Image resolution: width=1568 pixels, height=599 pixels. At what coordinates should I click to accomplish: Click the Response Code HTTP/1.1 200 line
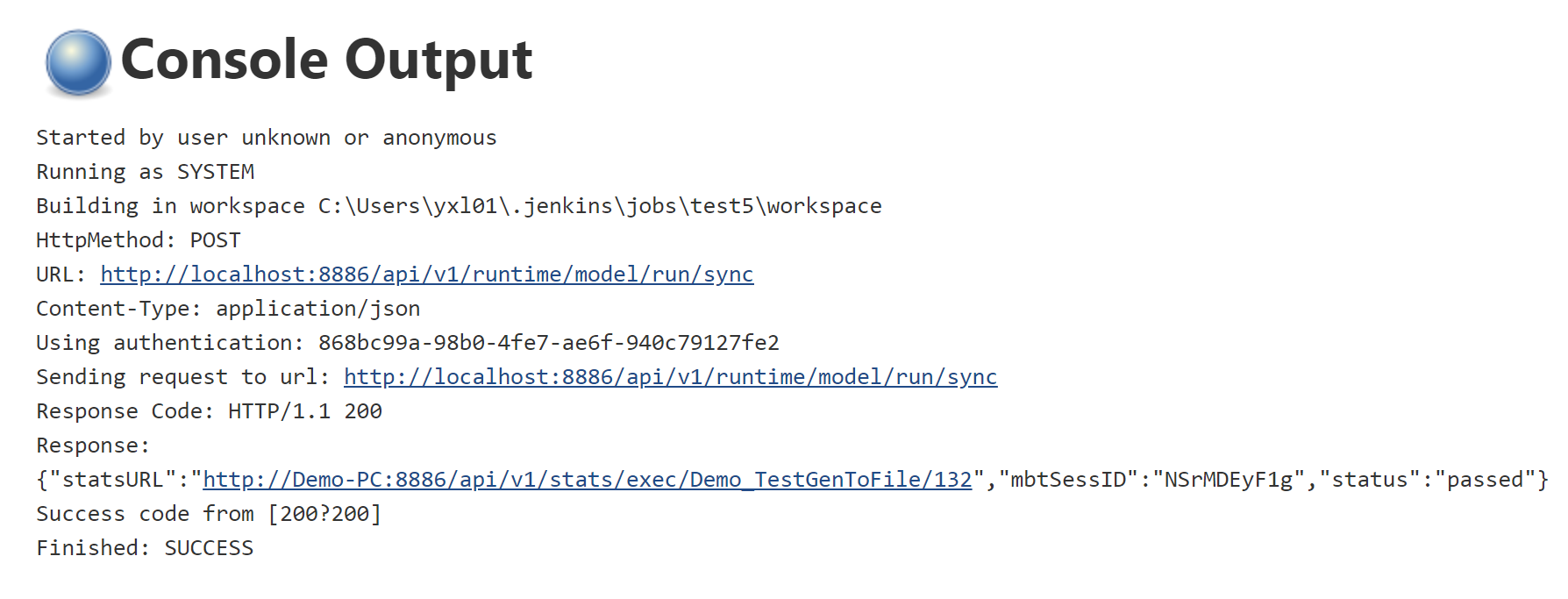click(209, 411)
